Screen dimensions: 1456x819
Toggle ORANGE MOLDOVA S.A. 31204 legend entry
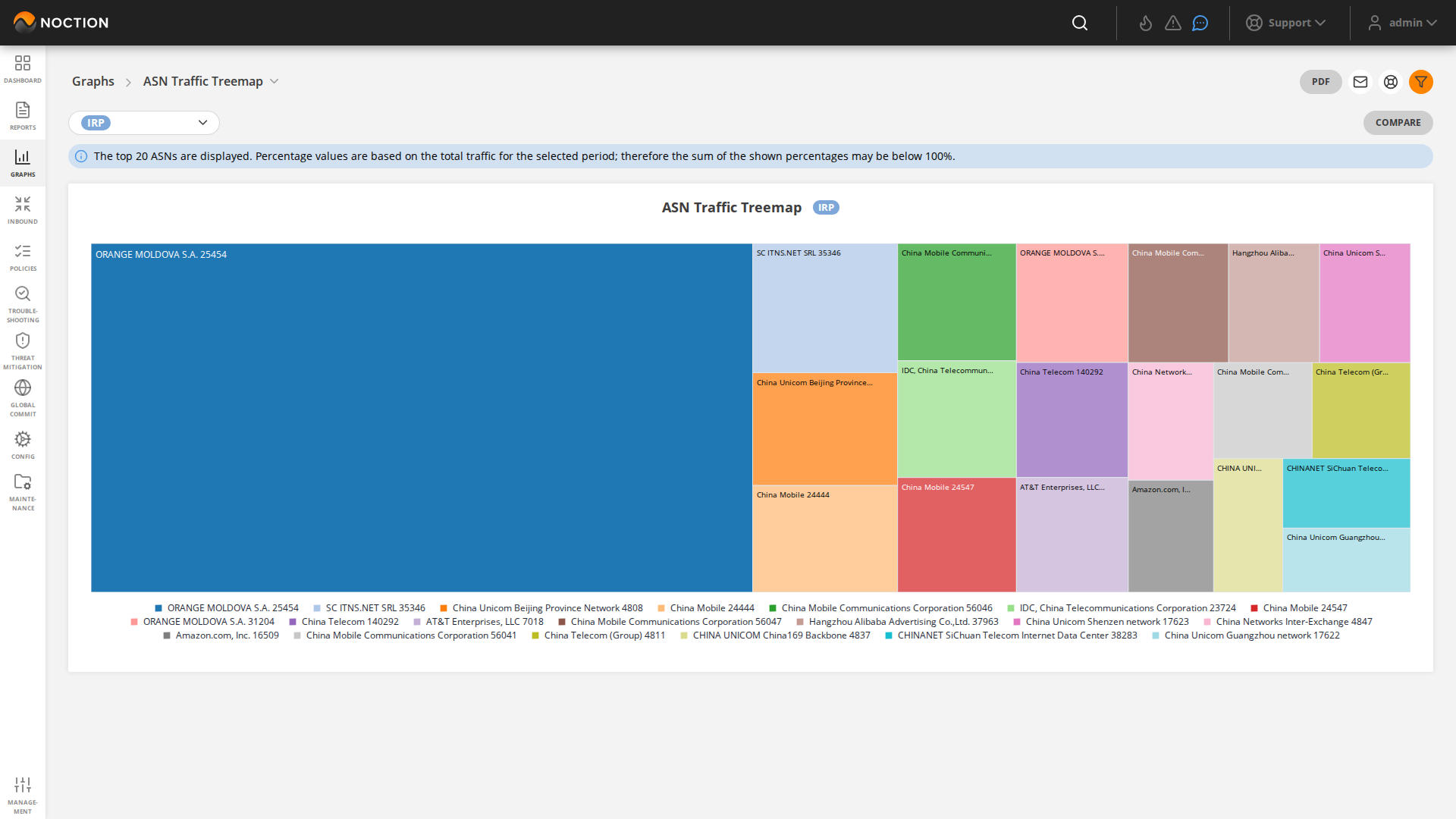coord(202,622)
